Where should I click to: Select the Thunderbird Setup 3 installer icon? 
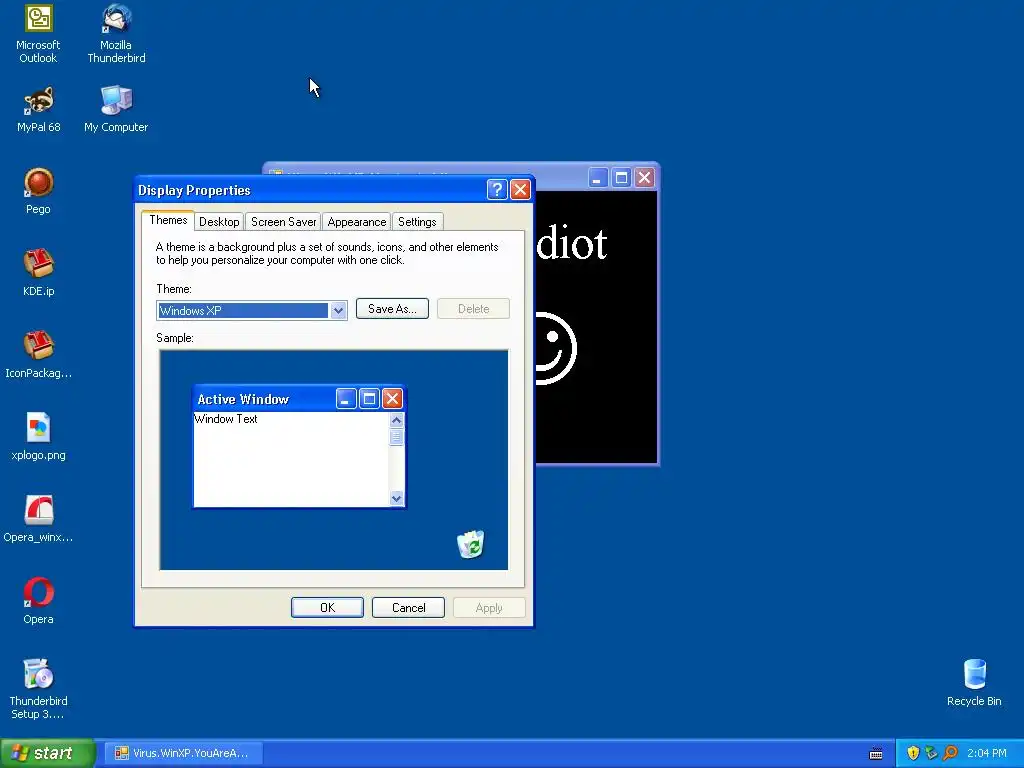point(39,689)
